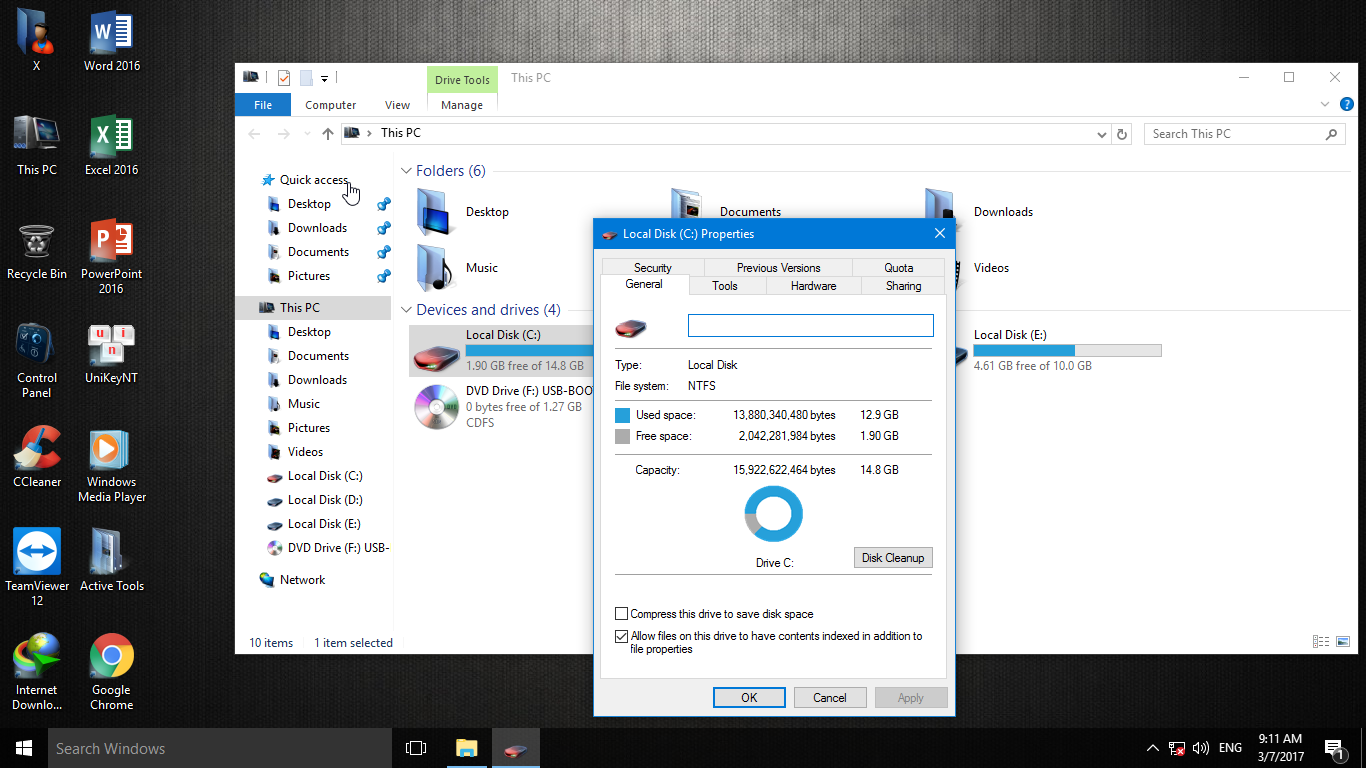Image resolution: width=1366 pixels, height=768 pixels.
Task: Select the DVD Drive (F:) tile in Devices
Action: click(502, 406)
